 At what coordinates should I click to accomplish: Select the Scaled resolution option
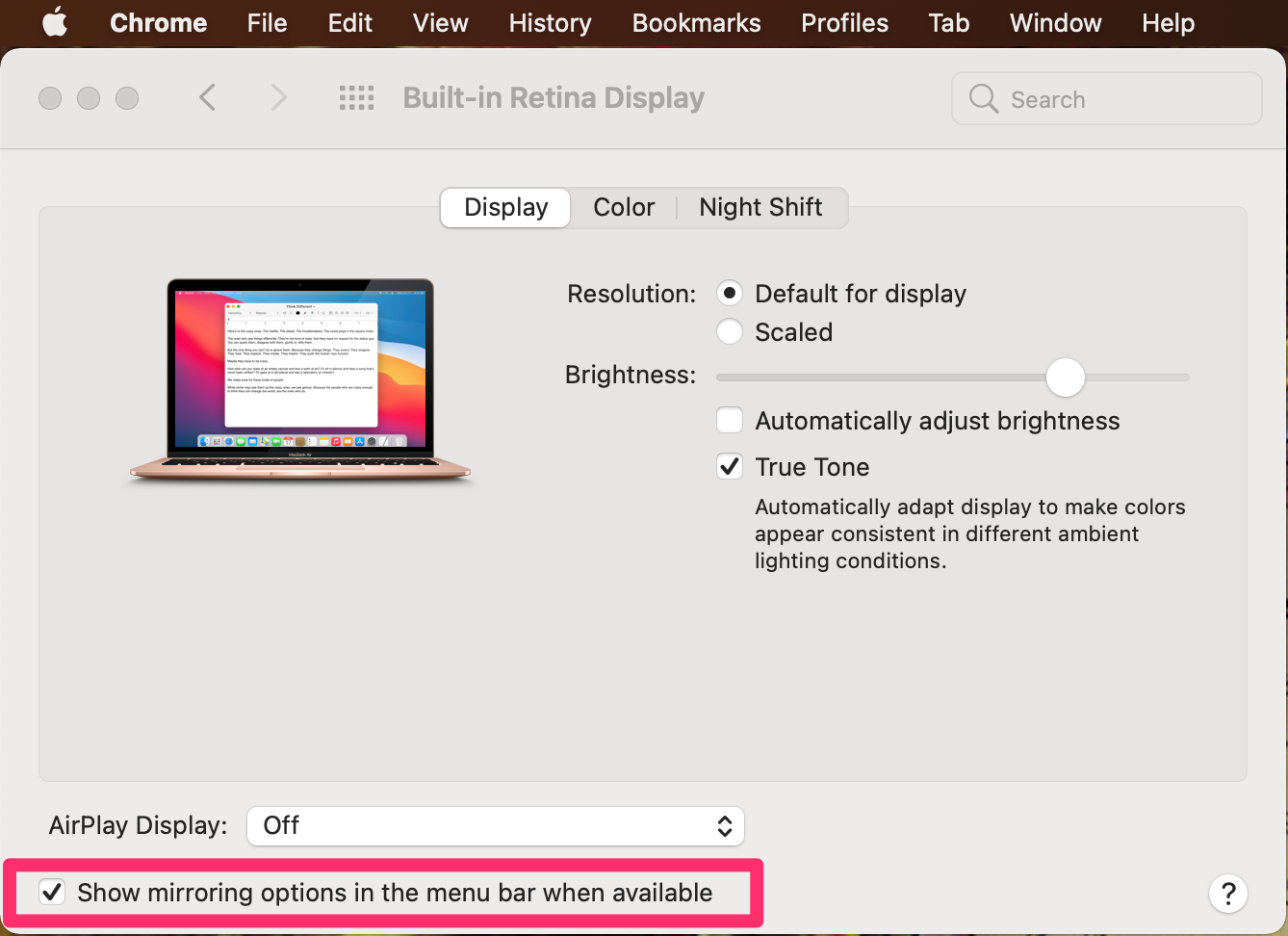pyautogui.click(x=730, y=332)
